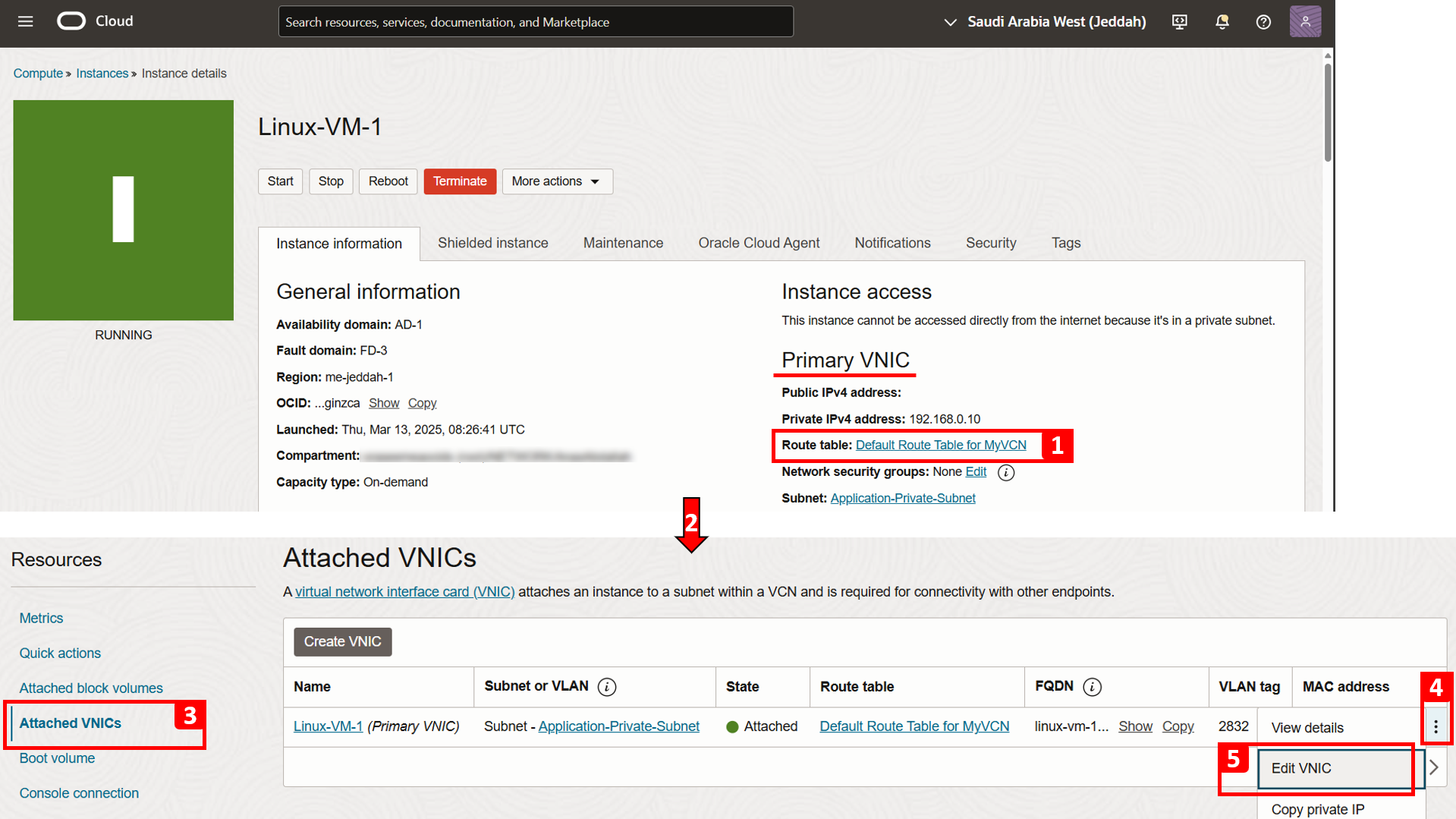Click the Start button
Image resolution: width=1456 pixels, height=819 pixels.
click(x=280, y=181)
